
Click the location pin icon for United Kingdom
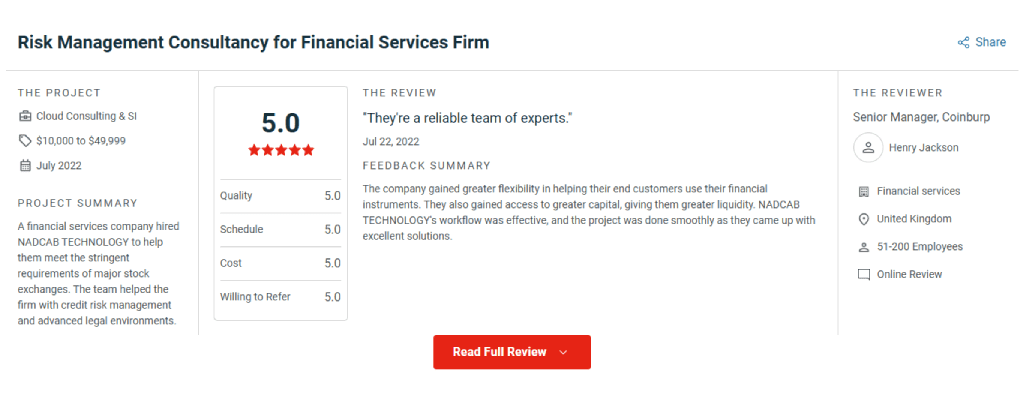(x=864, y=219)
